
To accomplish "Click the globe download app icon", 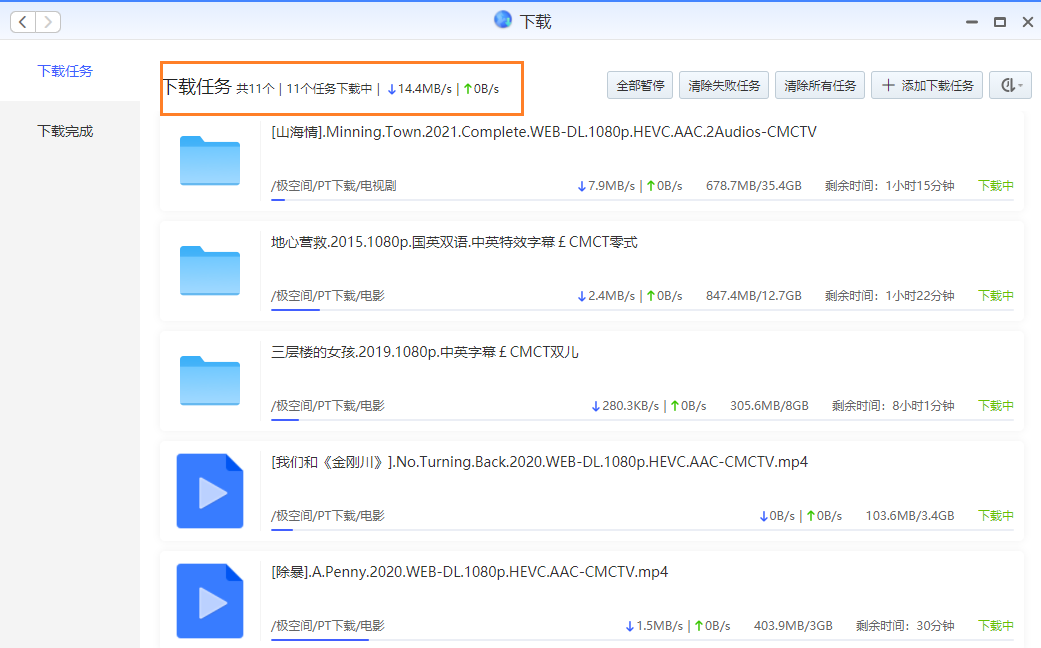I will click(503, 20).
